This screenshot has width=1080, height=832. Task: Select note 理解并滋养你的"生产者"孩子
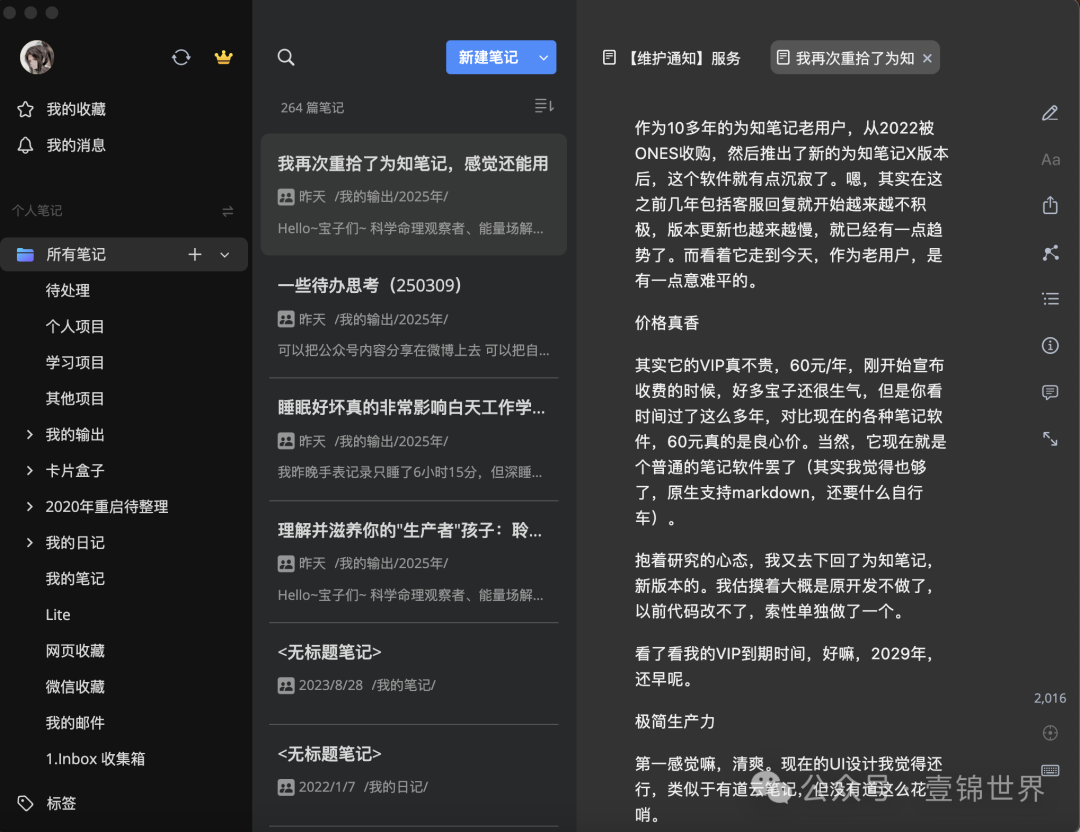[x=413, y=562]
